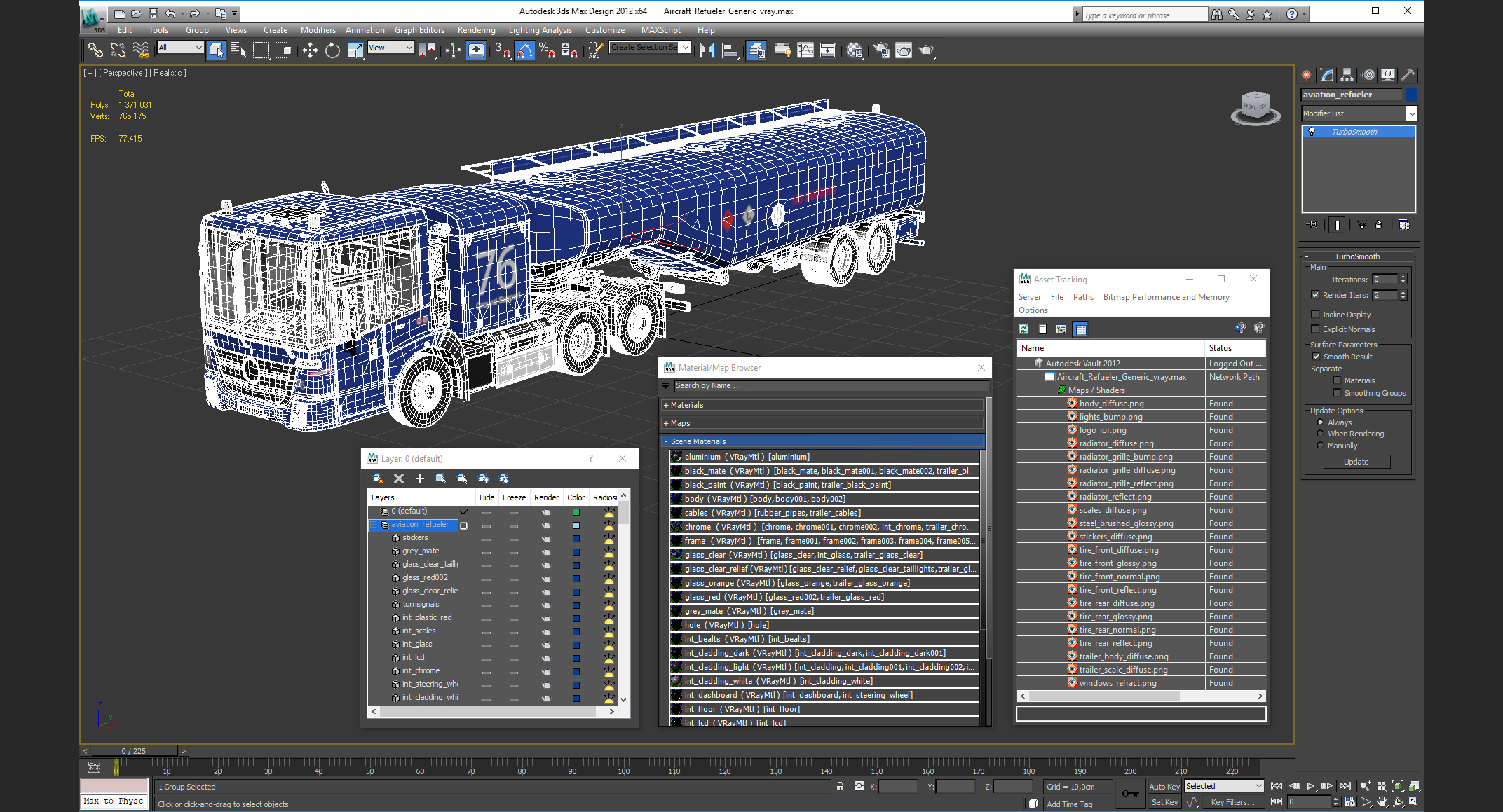Viewport: 1503px width, 812px height.
Task: Open Curve Editor from toolbar
Action: coord(805,50)
